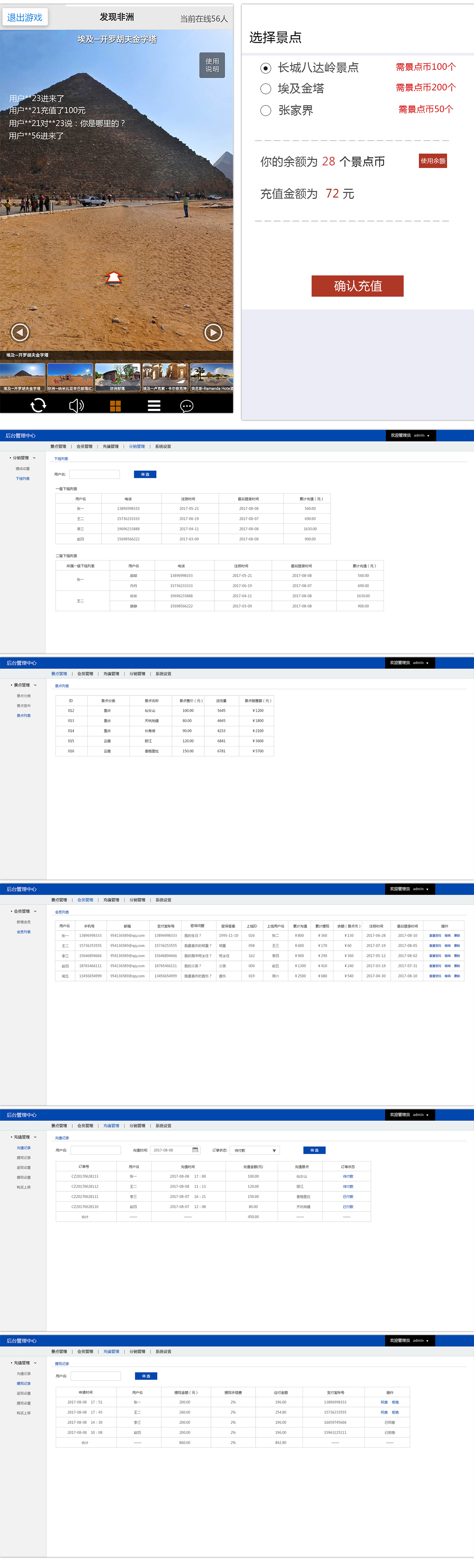Click the 使用余额 button
Viewport: 474px width, 1568px height.
click(x=433, y=161)
